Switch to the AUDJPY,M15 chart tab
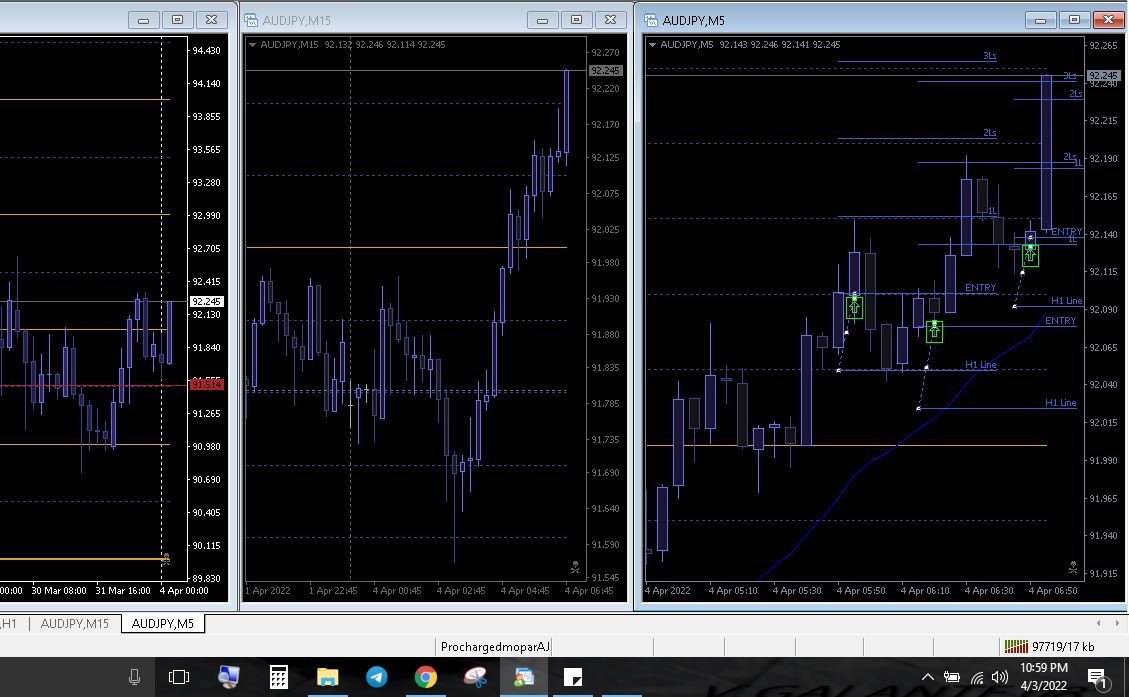 coord(74,624)
